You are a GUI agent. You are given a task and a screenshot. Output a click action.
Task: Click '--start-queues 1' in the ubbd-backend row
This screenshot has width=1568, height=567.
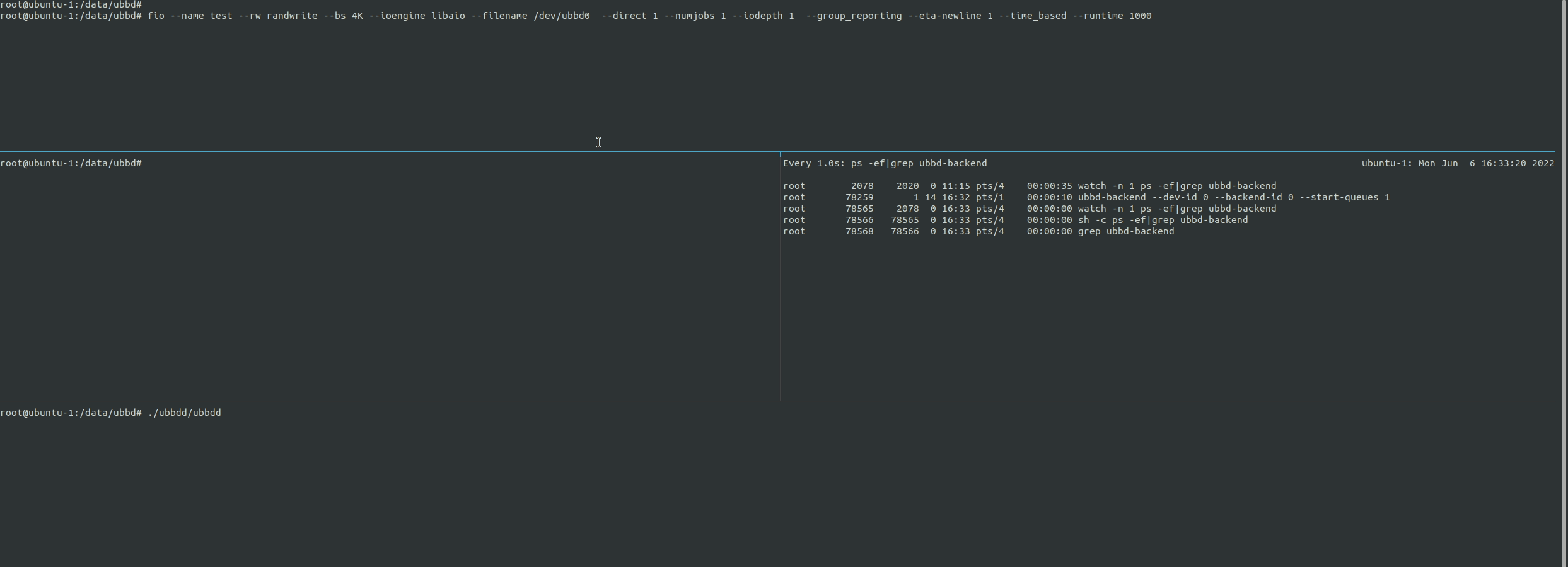click(x=1345, y=197)
